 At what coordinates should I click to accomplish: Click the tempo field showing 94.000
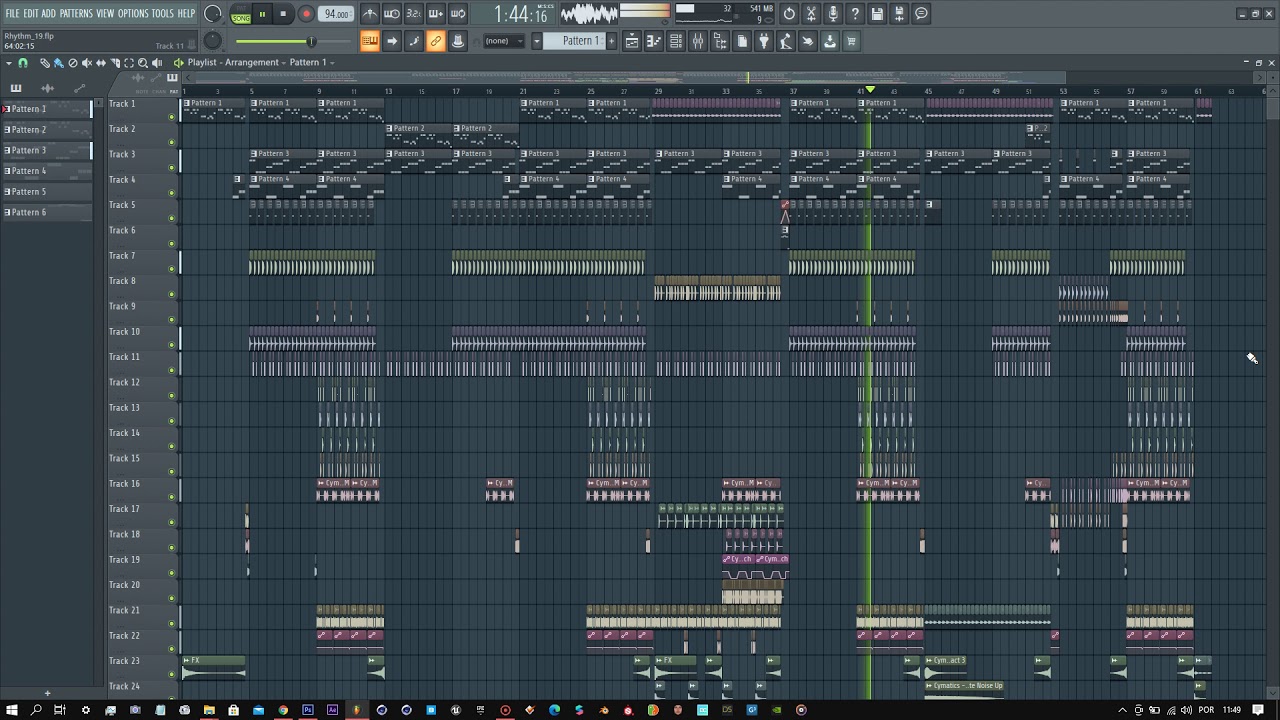pyautogui.click(x=337, y=14)
